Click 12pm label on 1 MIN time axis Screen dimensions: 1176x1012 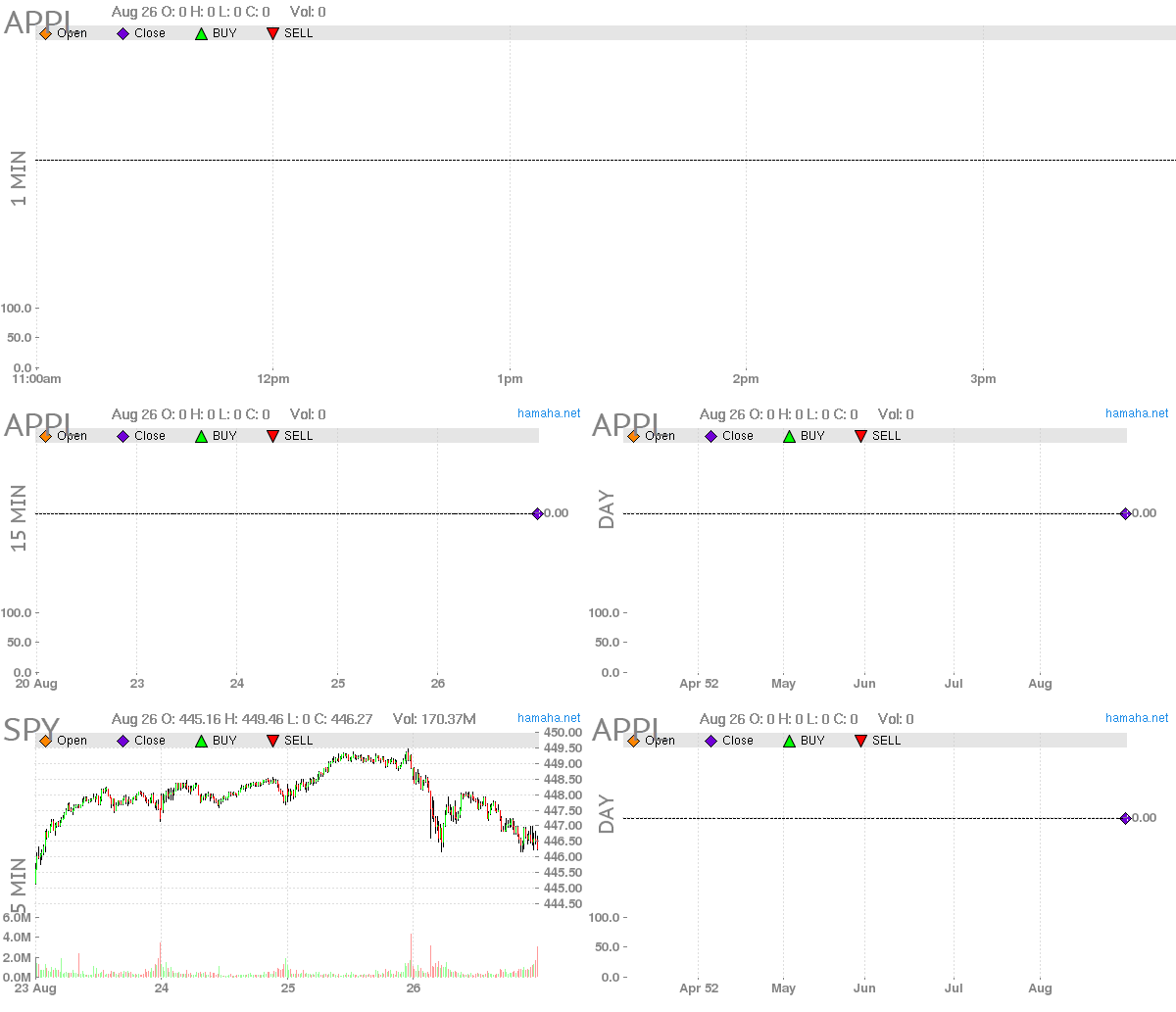[x=272, y=379]
